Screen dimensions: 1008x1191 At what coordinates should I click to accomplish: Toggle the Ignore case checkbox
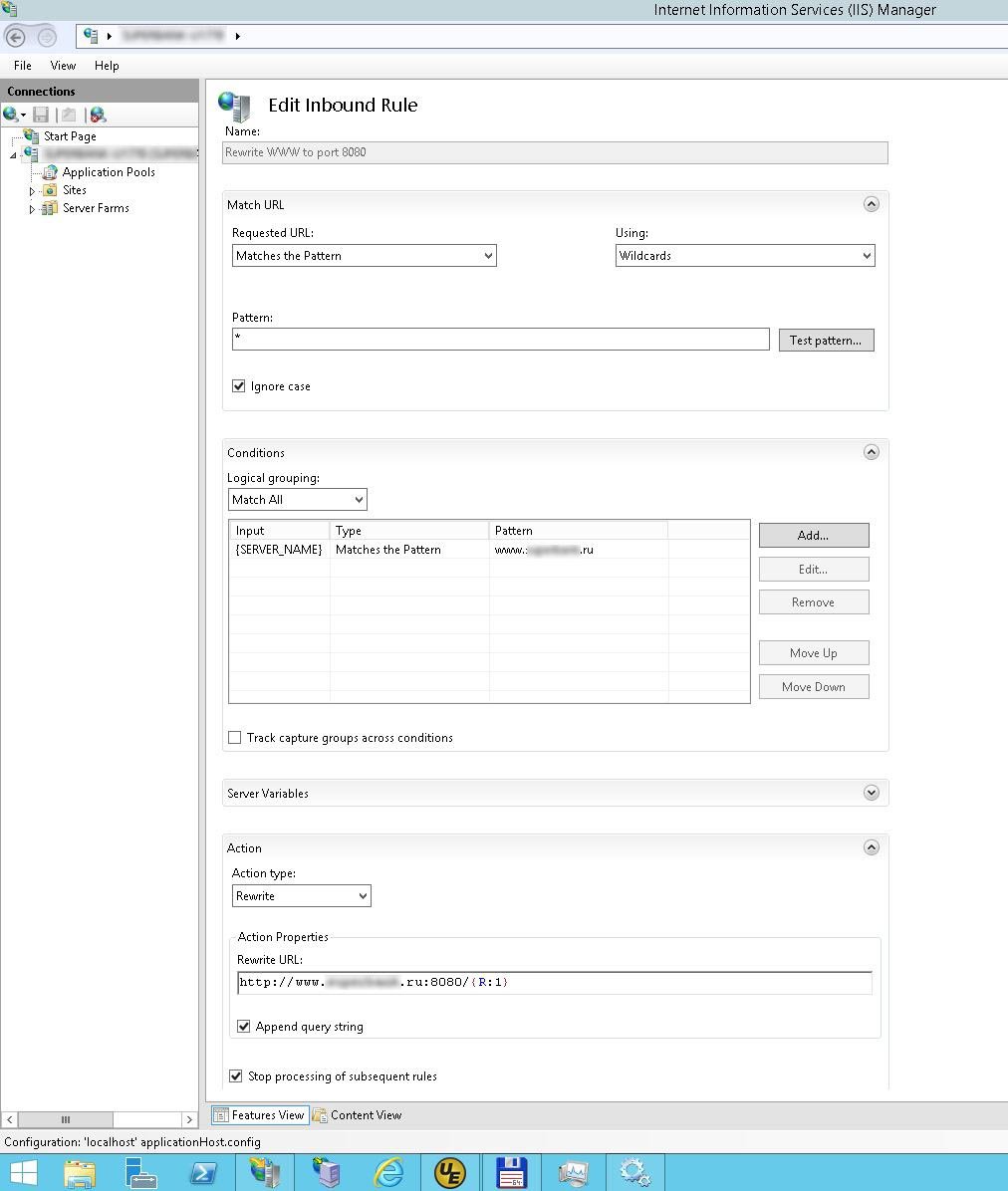coord(238,385)
